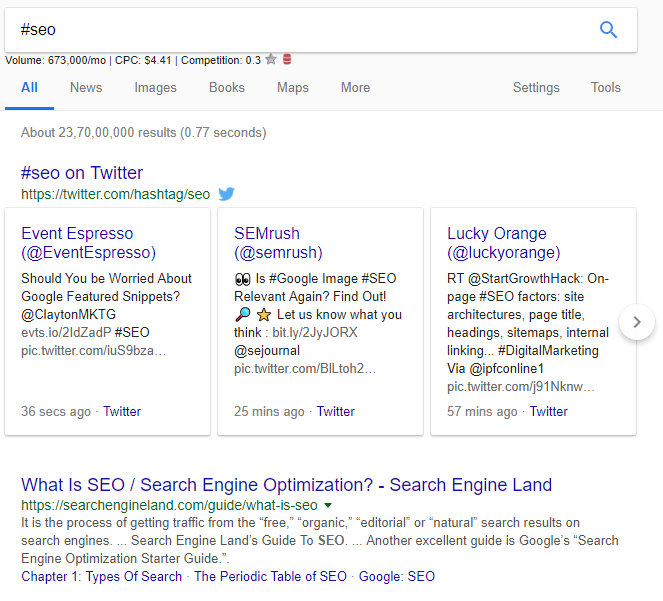Open the Tools filter options

pos(605,87)
